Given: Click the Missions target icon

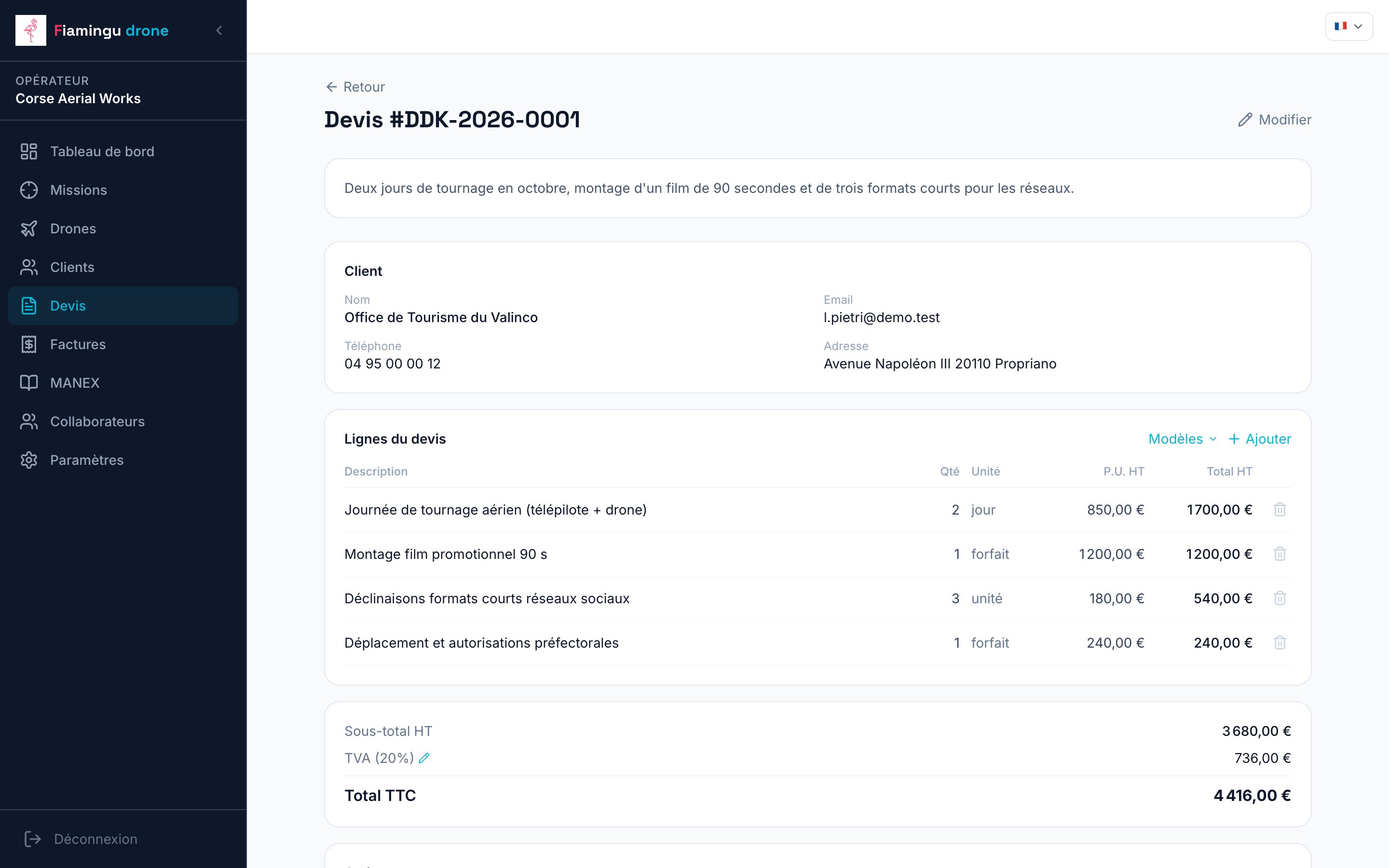Looking at the screenshot, I should click(29, 190).
